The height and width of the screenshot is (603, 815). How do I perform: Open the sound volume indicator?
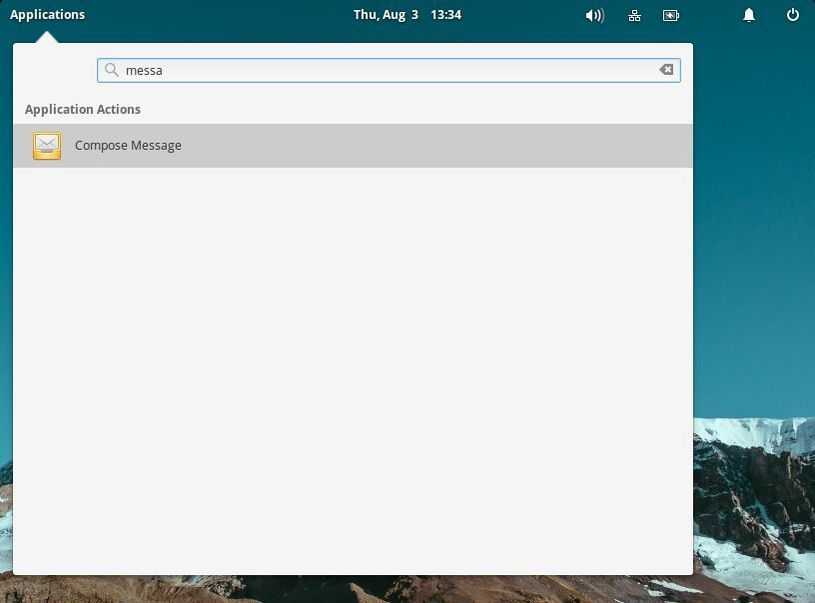tap(594, 15)
